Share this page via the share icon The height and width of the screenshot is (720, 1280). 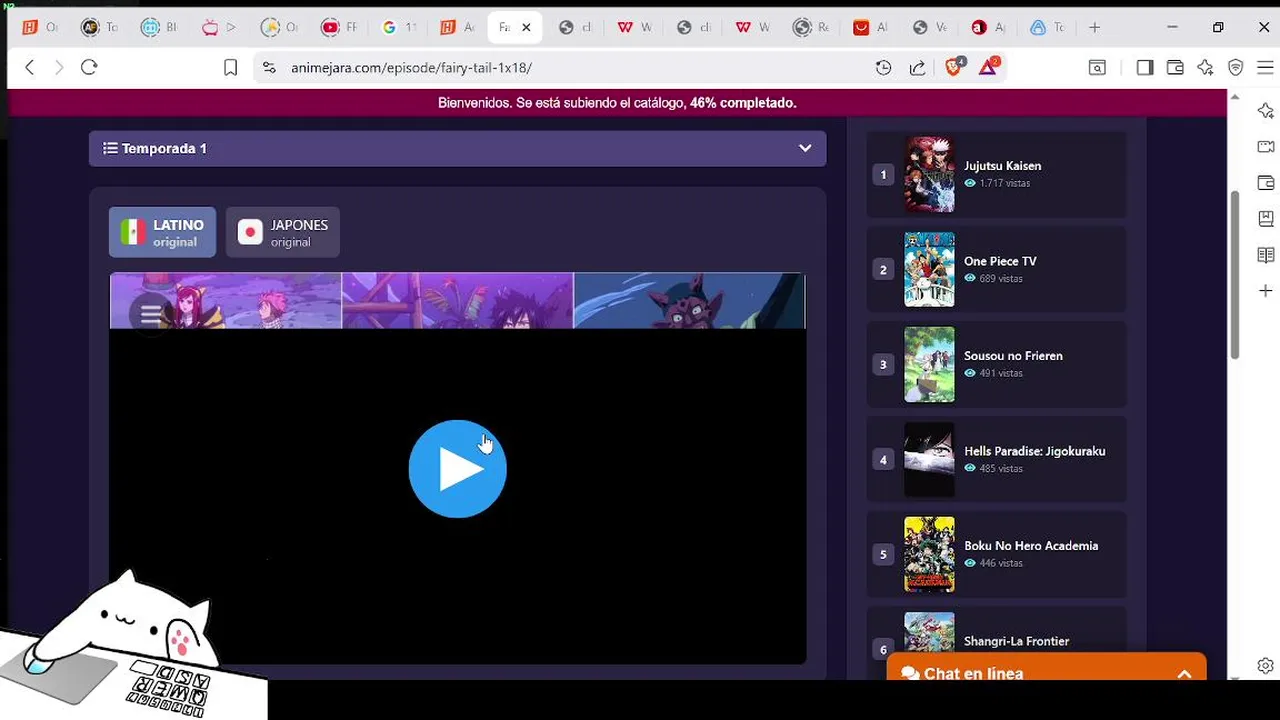[917, 67]
